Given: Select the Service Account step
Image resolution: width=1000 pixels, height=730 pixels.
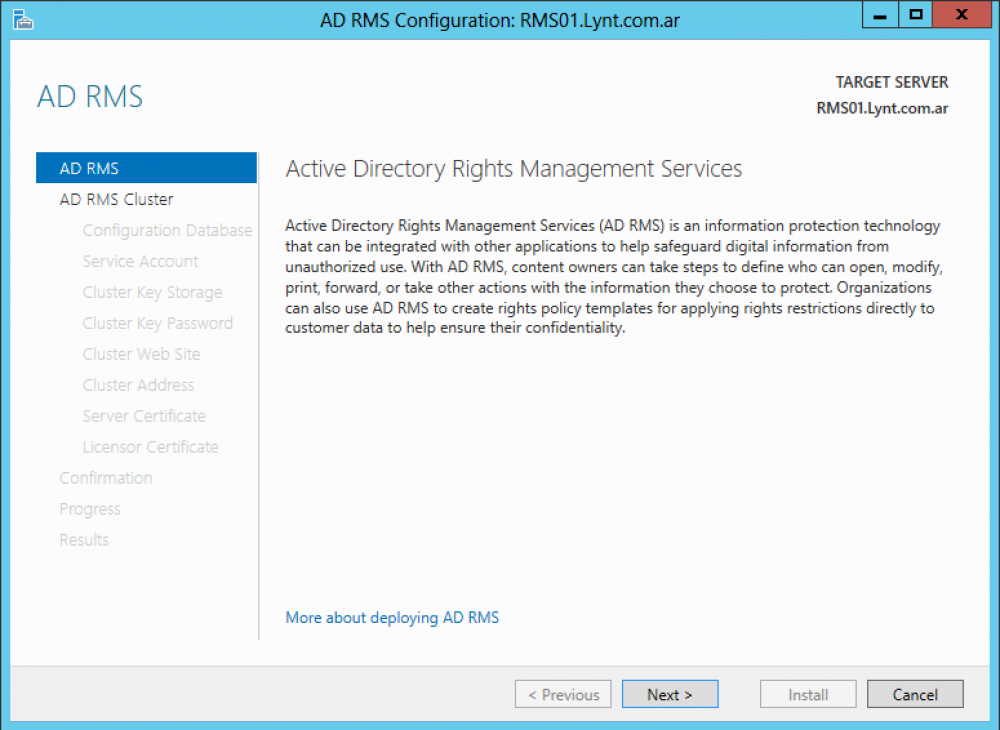Looking at the screenshot, I should point(140,261).
